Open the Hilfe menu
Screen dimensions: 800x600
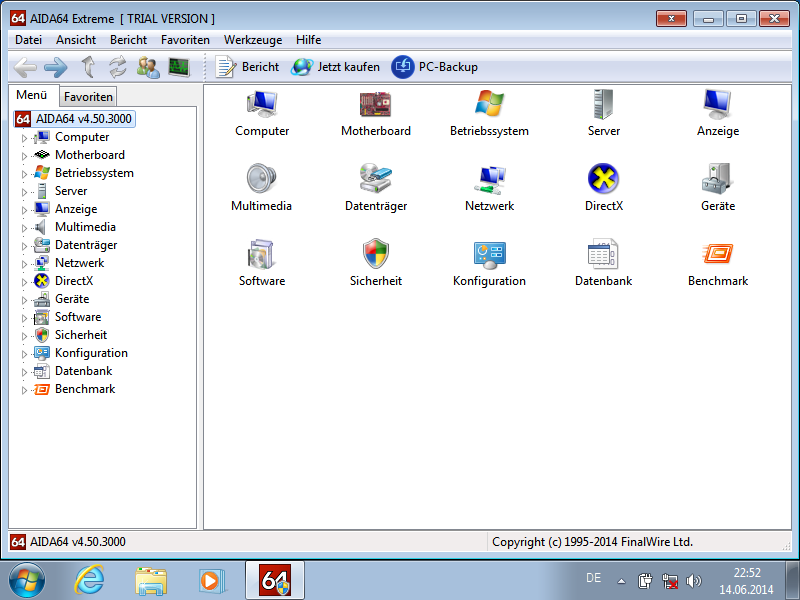tap(309, 40)
